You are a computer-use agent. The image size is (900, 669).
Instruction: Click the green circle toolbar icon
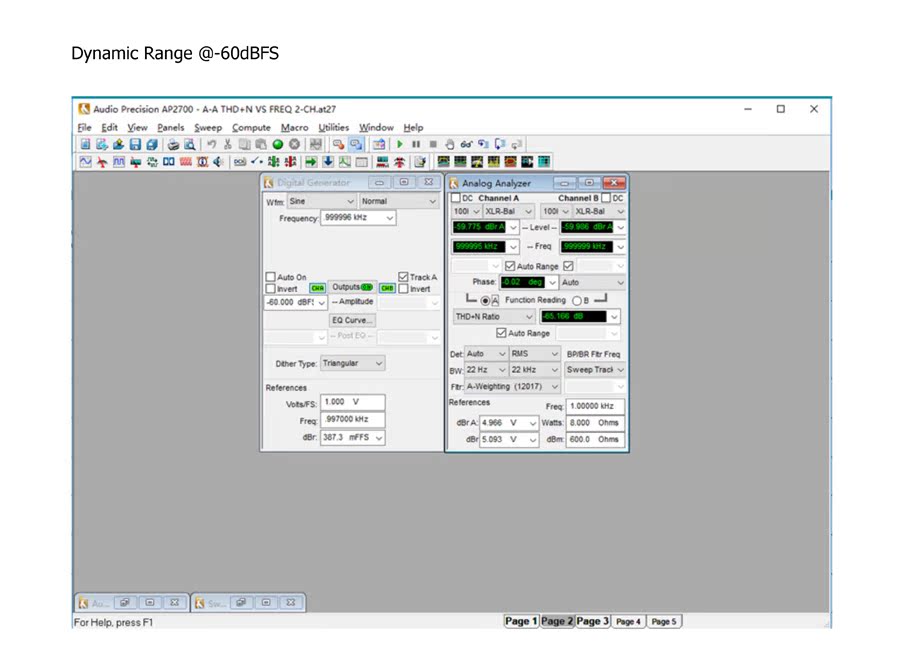[278, 145]
